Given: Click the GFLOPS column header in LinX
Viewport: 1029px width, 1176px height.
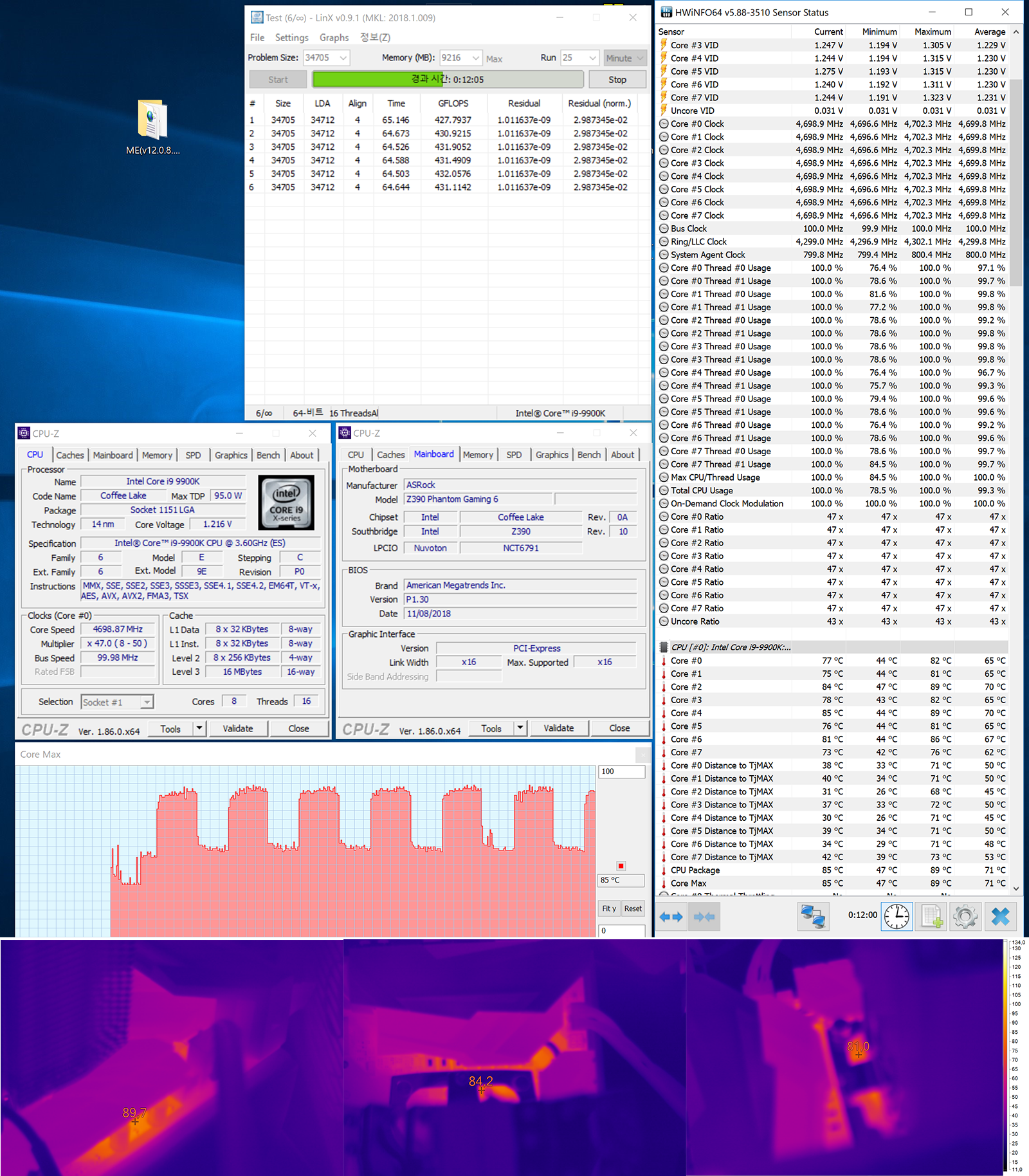Looking at the screenshot, I should (x=453, y=103).
